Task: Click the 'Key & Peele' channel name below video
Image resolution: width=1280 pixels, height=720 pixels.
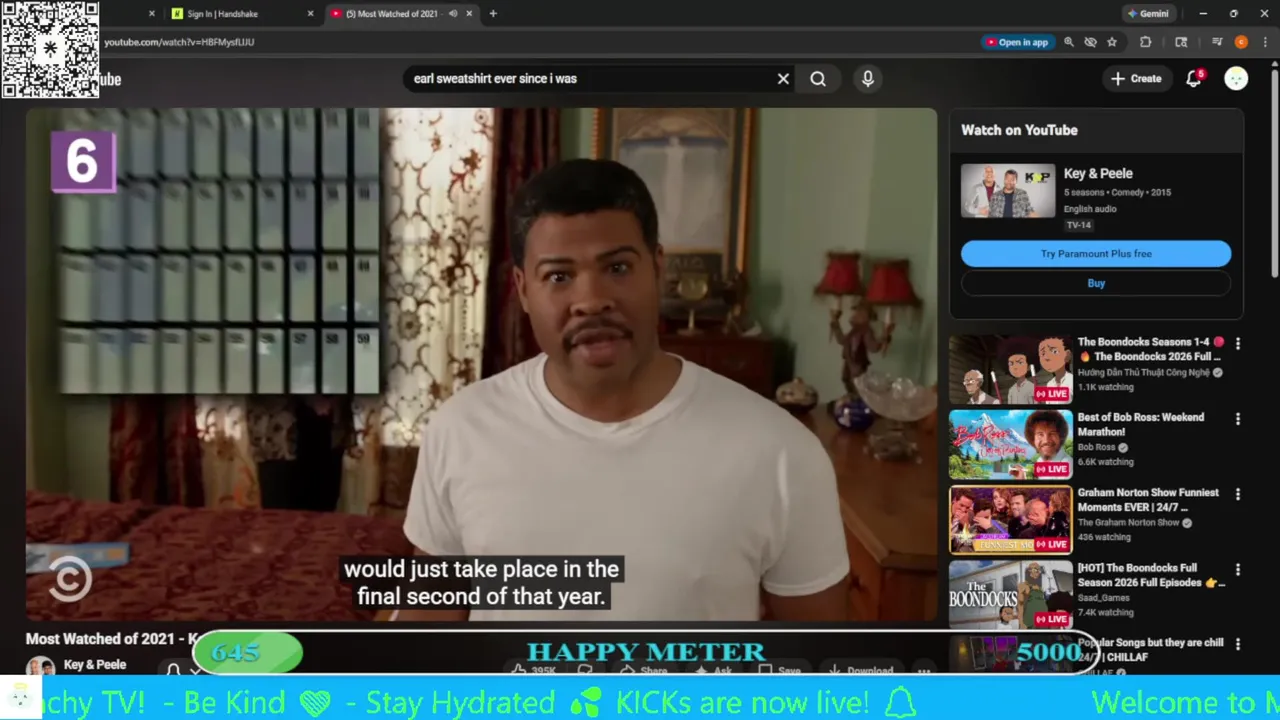Action: (95, 665)
